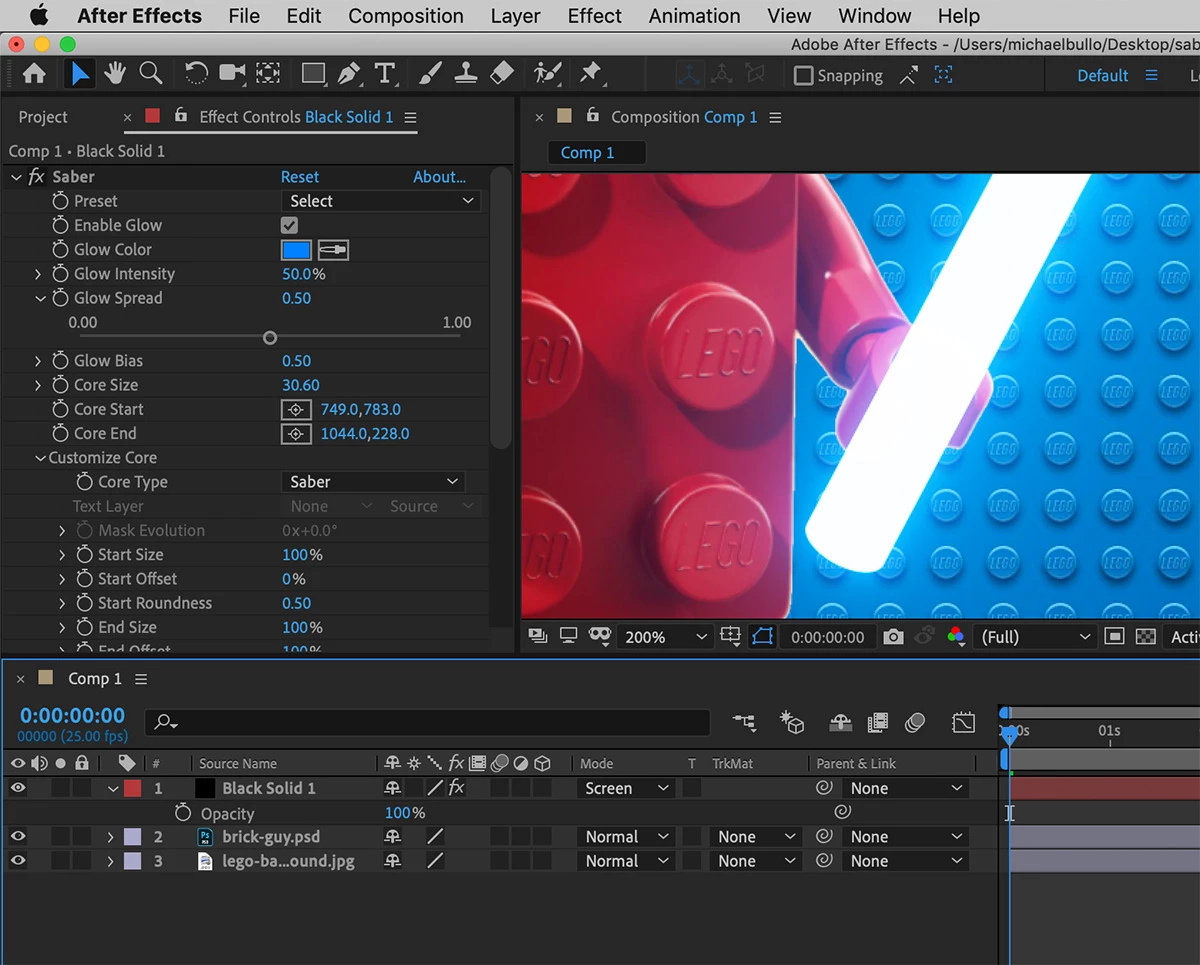Select the Clone Stamp tool
The height and width of the screenshot is (965, 1200).
tap(465, 73)
